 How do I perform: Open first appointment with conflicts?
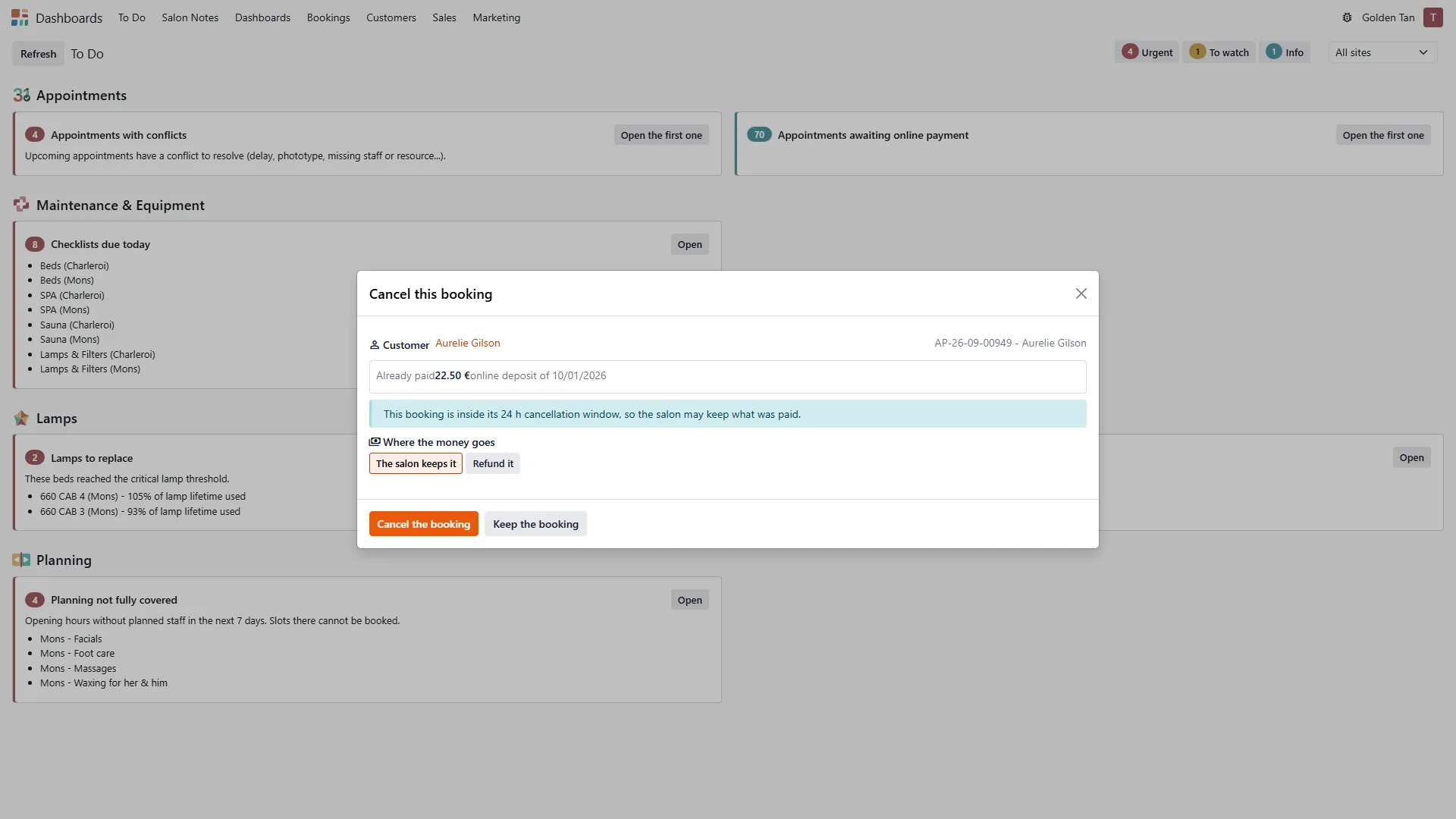661,135
